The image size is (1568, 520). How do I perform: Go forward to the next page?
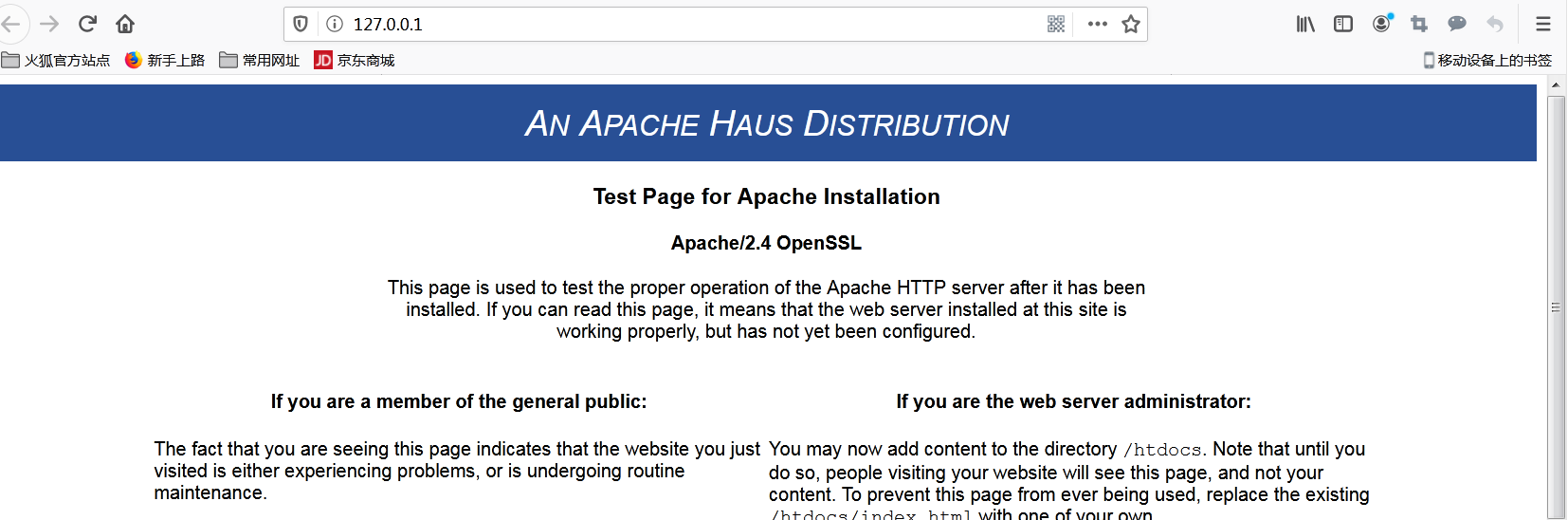point(49,24)
